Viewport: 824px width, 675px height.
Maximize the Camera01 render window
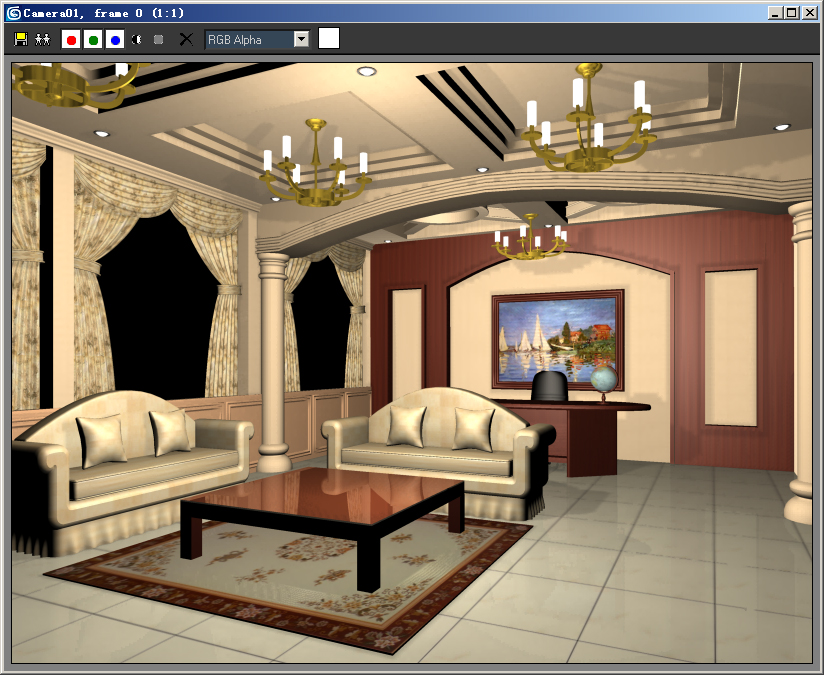(791, 13)
